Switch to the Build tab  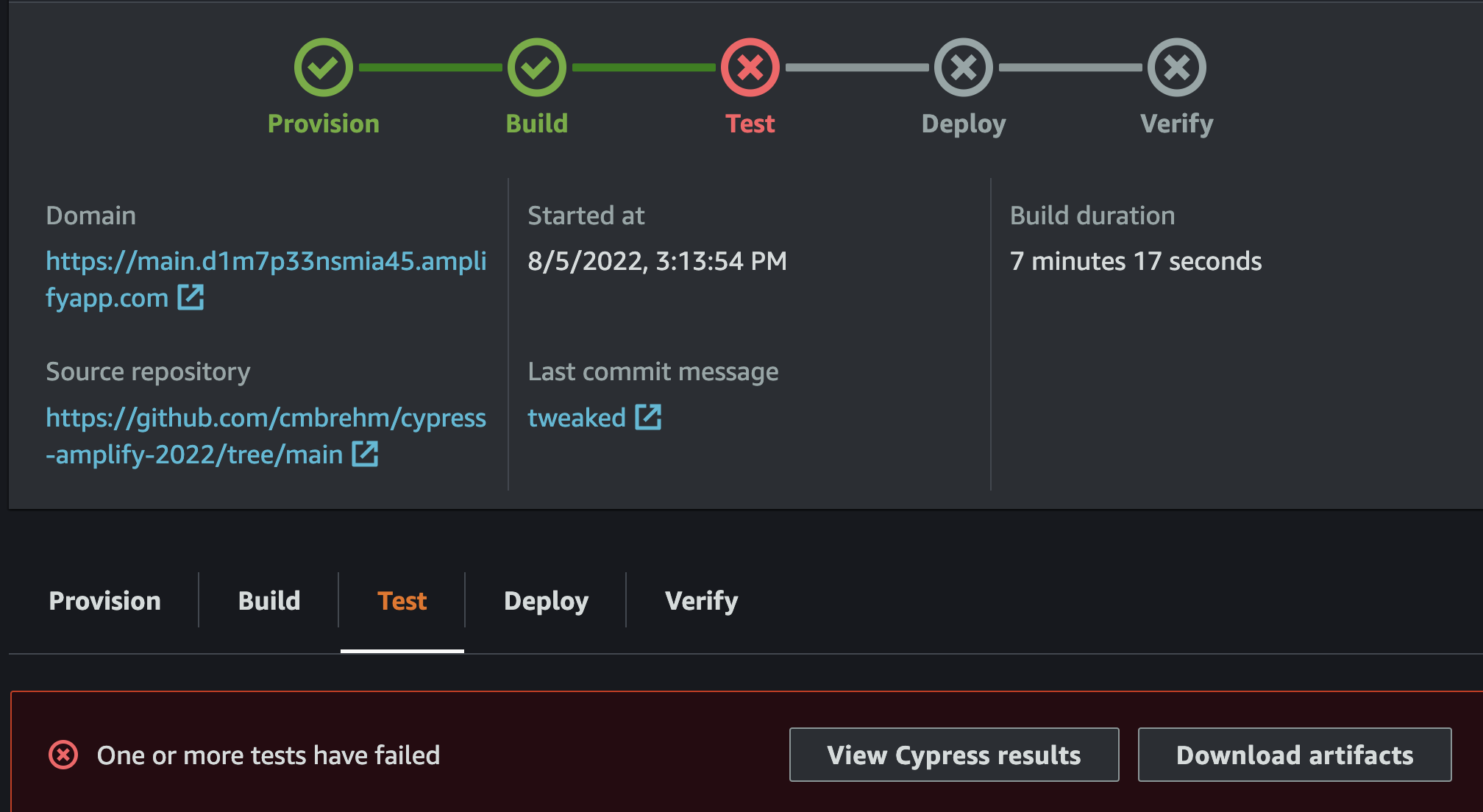tap(268, 600)
